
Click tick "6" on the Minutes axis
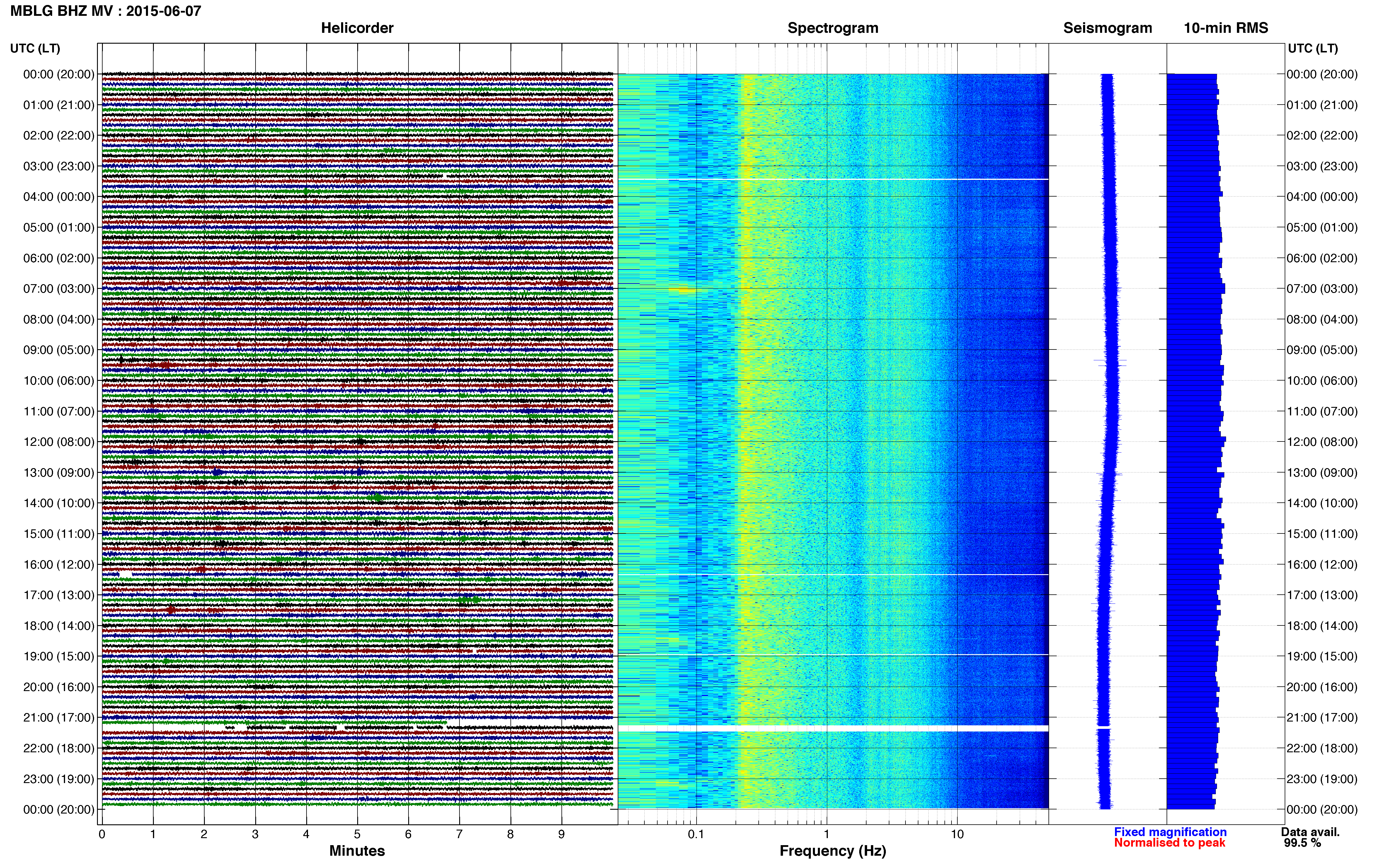(408, 834)
